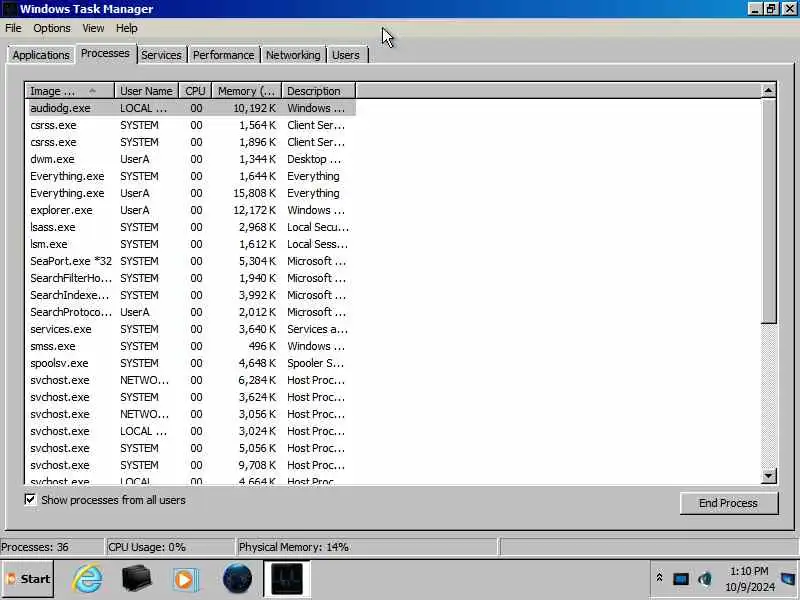Click the Show desktop icon in tray corner
The height and width of the screenshot is (600, 800).
coord(789,579)
